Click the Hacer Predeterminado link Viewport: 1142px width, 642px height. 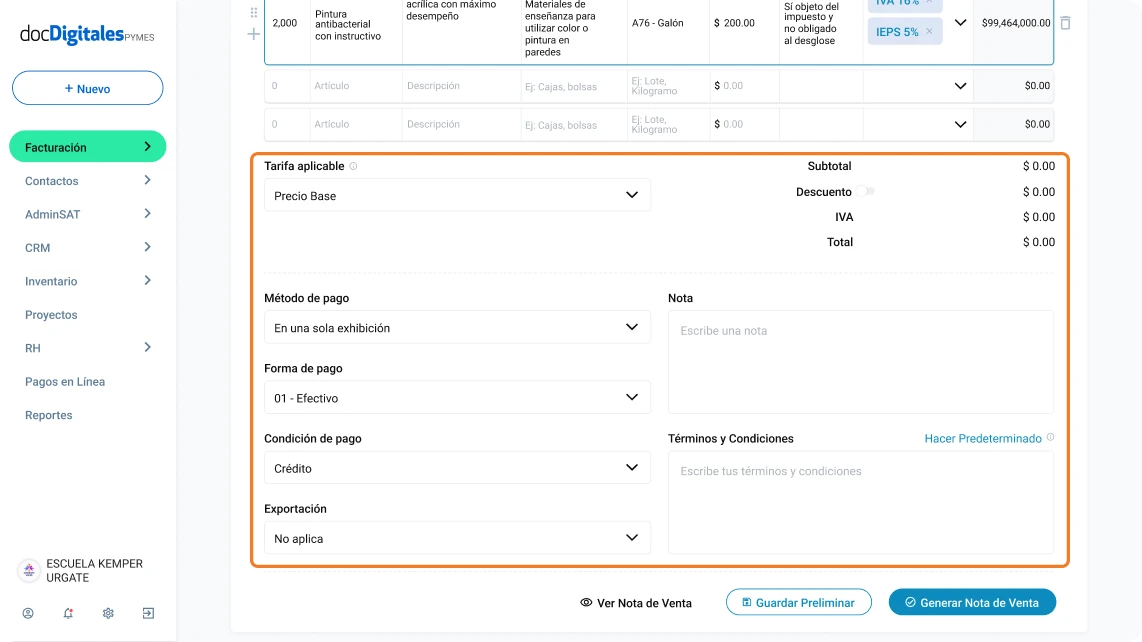983,438
